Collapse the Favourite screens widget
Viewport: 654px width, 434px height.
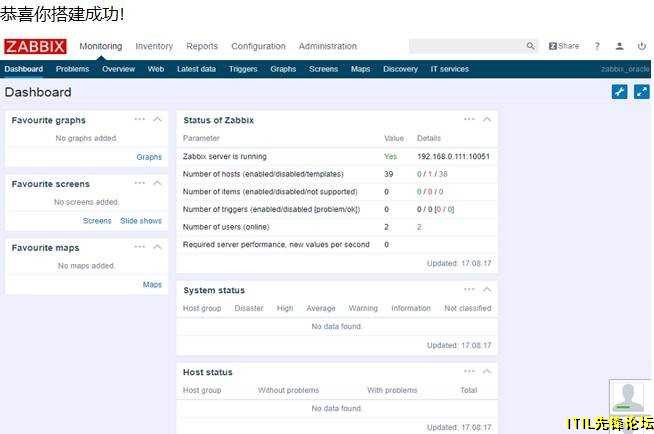tap(157, 183)
